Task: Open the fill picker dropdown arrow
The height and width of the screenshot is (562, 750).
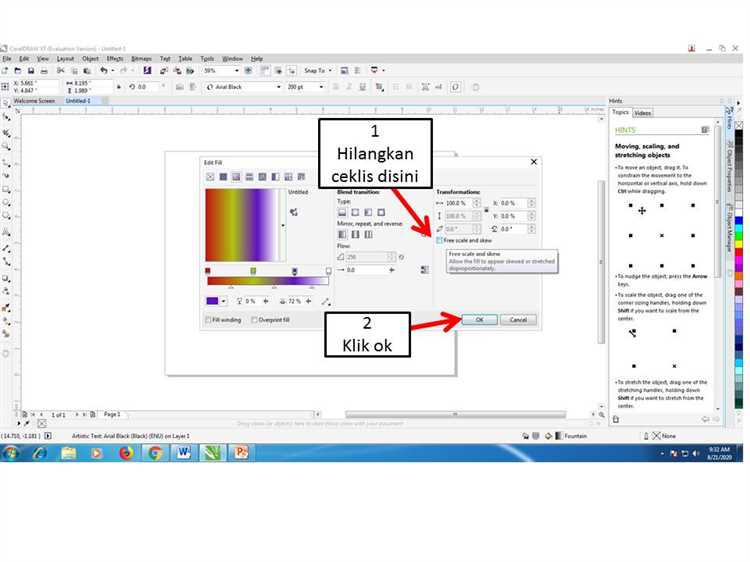Action: (x=283, y=226)
